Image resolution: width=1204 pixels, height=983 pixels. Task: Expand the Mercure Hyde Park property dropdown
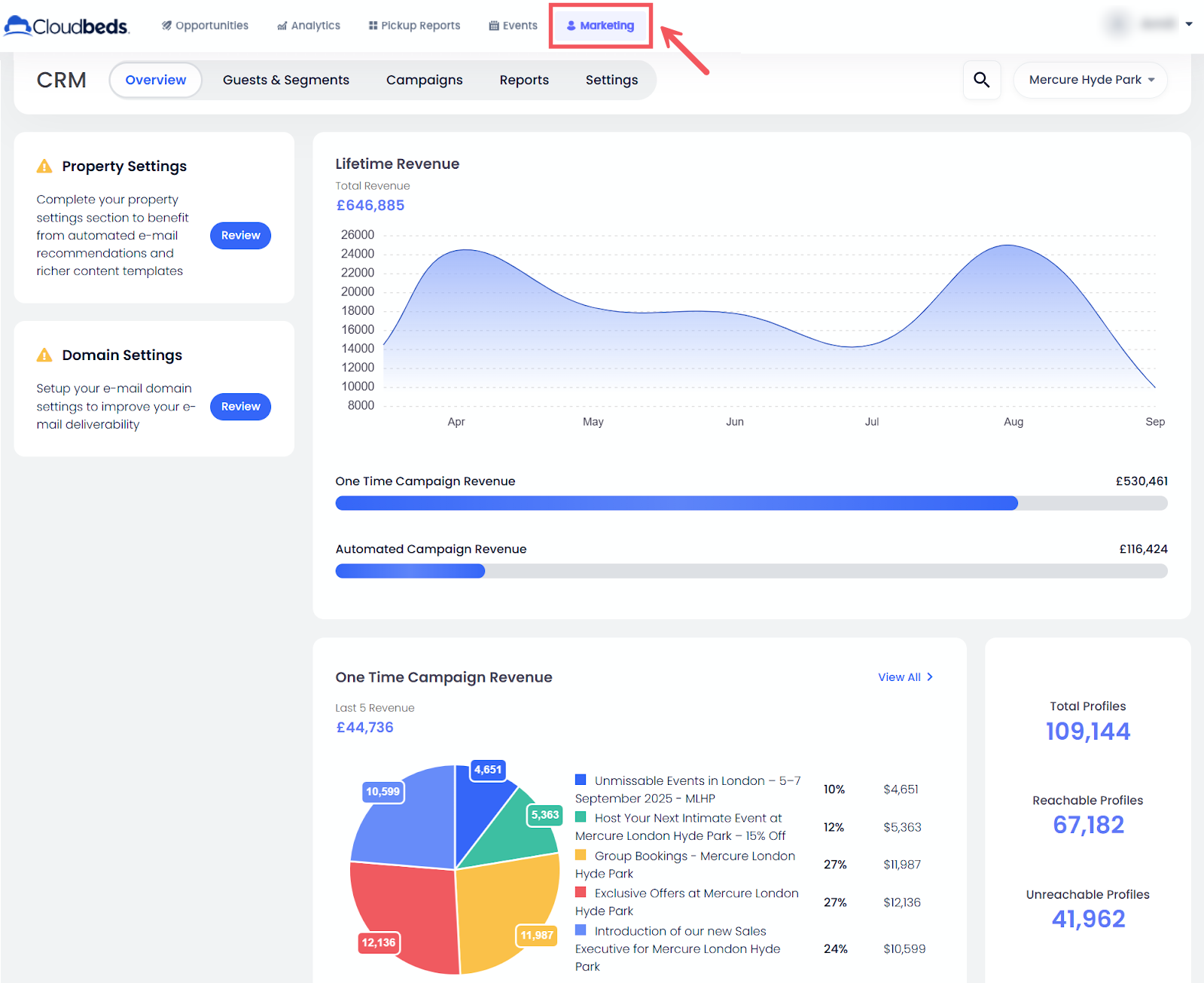(1090, 80)
